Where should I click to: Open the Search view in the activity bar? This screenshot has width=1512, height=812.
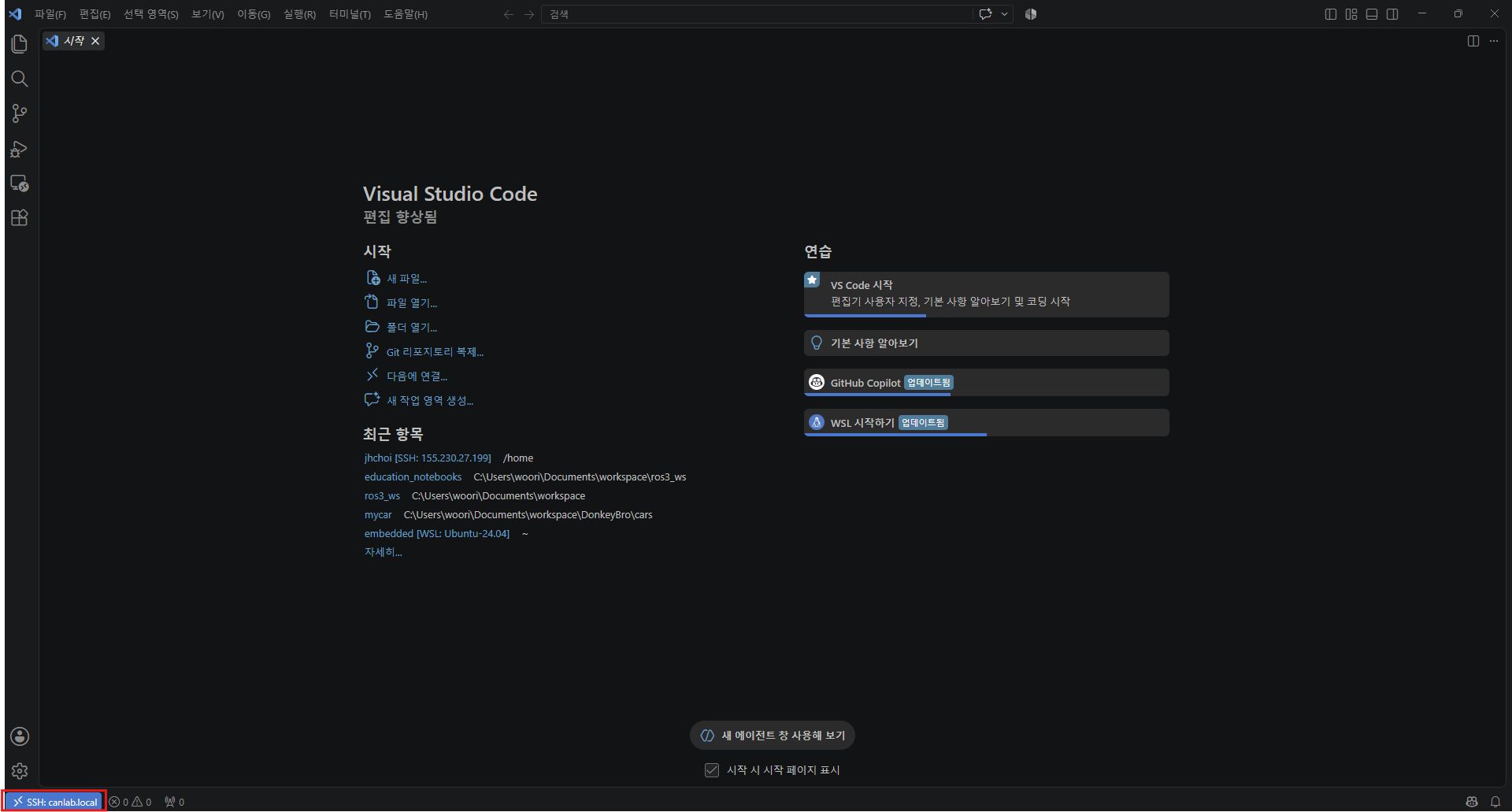20,79
